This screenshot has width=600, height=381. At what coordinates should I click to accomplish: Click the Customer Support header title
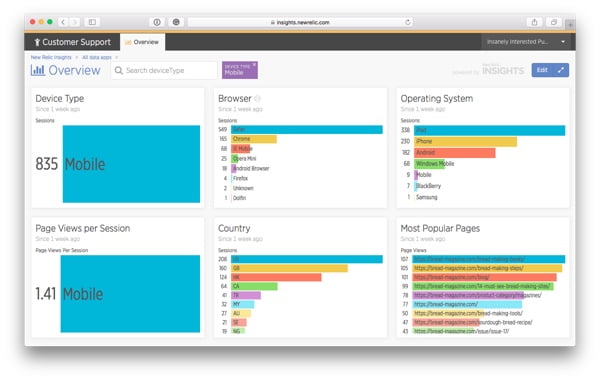tap(76, 42)
